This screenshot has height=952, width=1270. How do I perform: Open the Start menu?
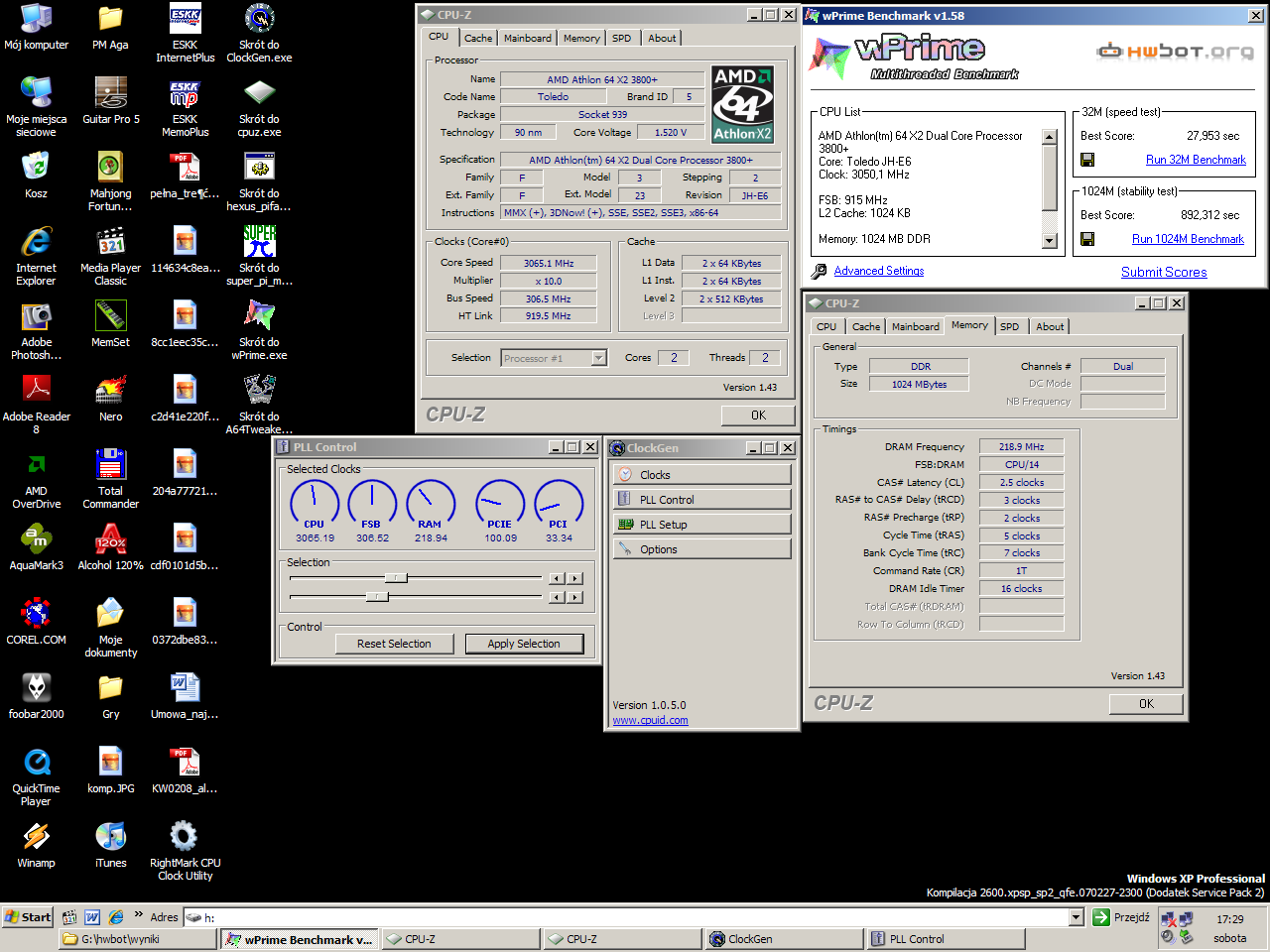coord(28,917)
